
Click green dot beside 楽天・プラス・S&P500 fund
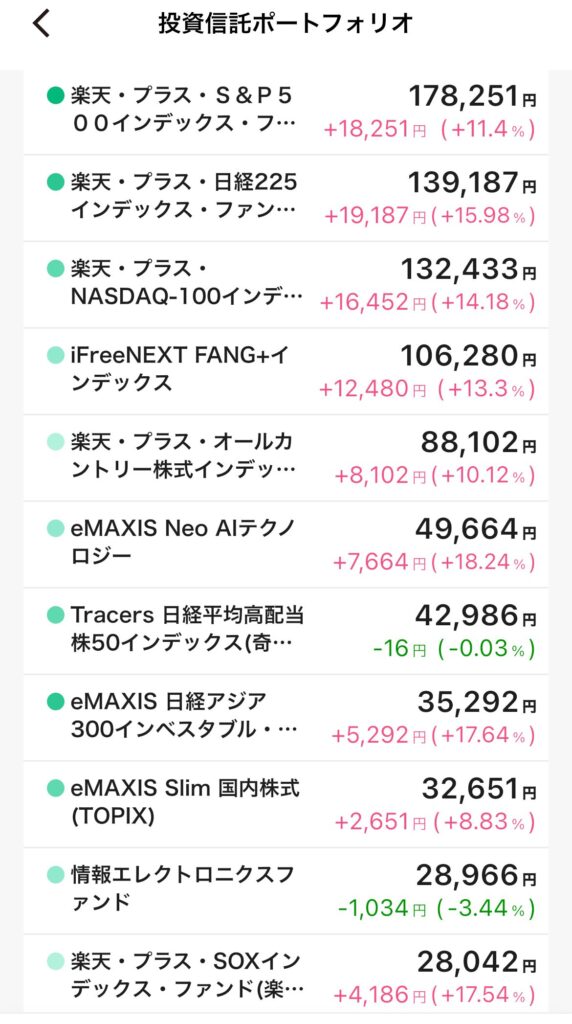pyautogui.click(x=56, y=96)
